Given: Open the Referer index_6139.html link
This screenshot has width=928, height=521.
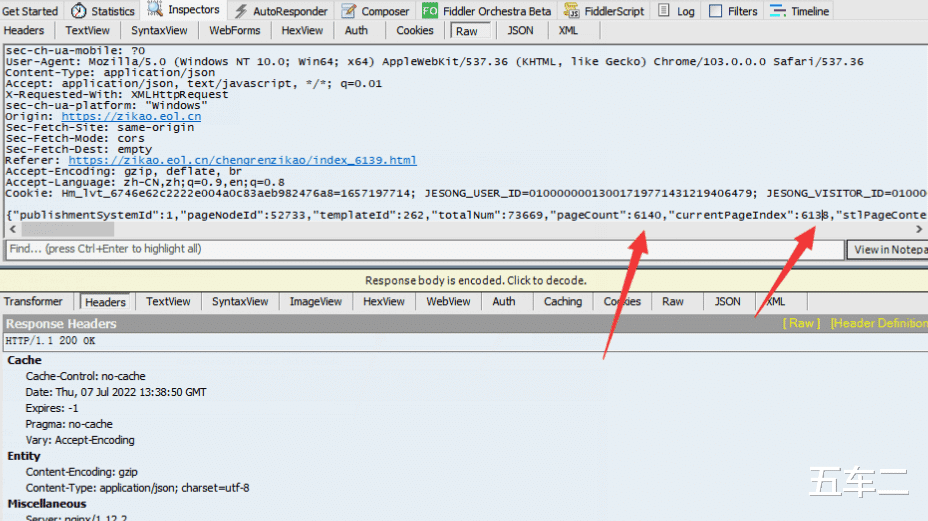Looking at the screenshot, I should [x=242, y=160].
